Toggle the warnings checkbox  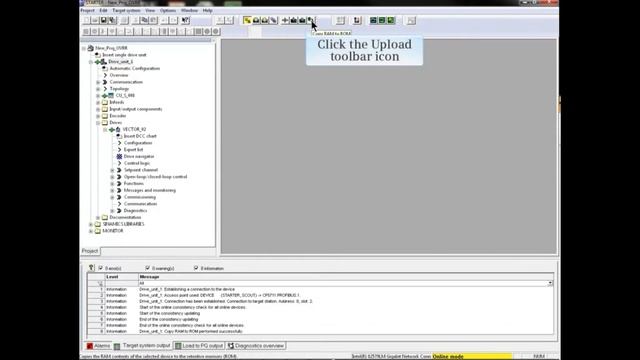147,268
